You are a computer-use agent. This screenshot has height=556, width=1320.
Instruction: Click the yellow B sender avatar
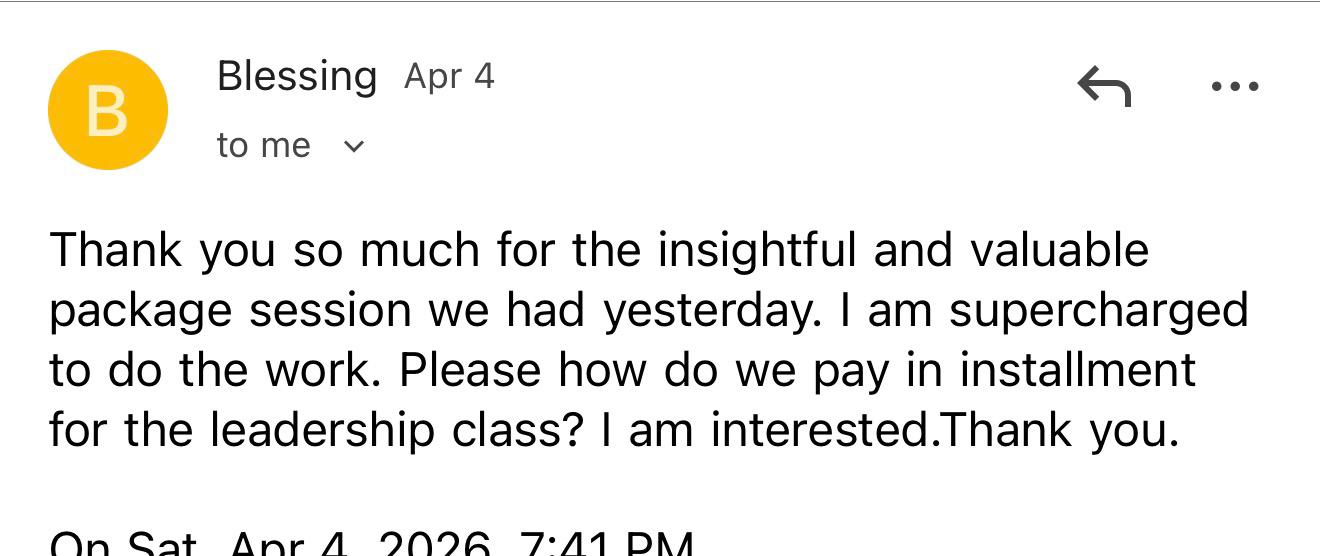click(x=107, y=110)
